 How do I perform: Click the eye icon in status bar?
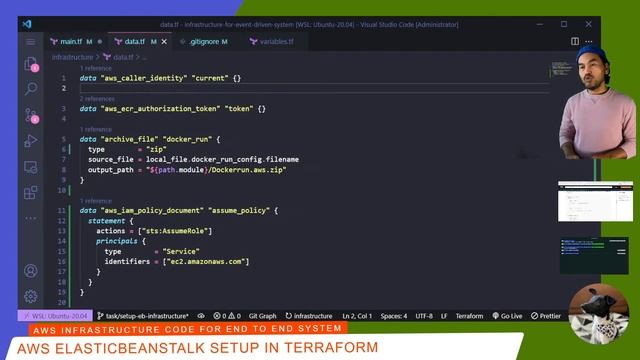[x=201, y=316]
